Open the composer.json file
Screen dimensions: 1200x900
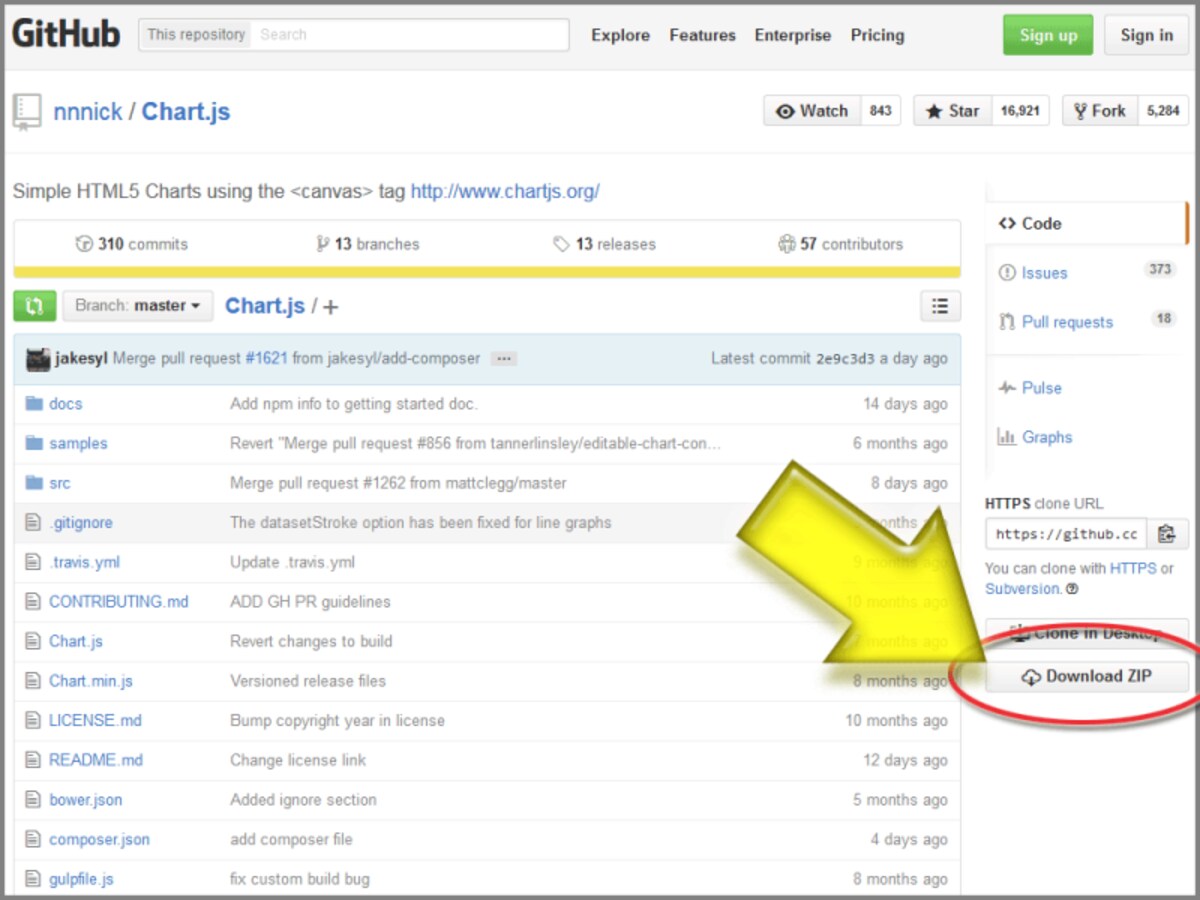99,839
